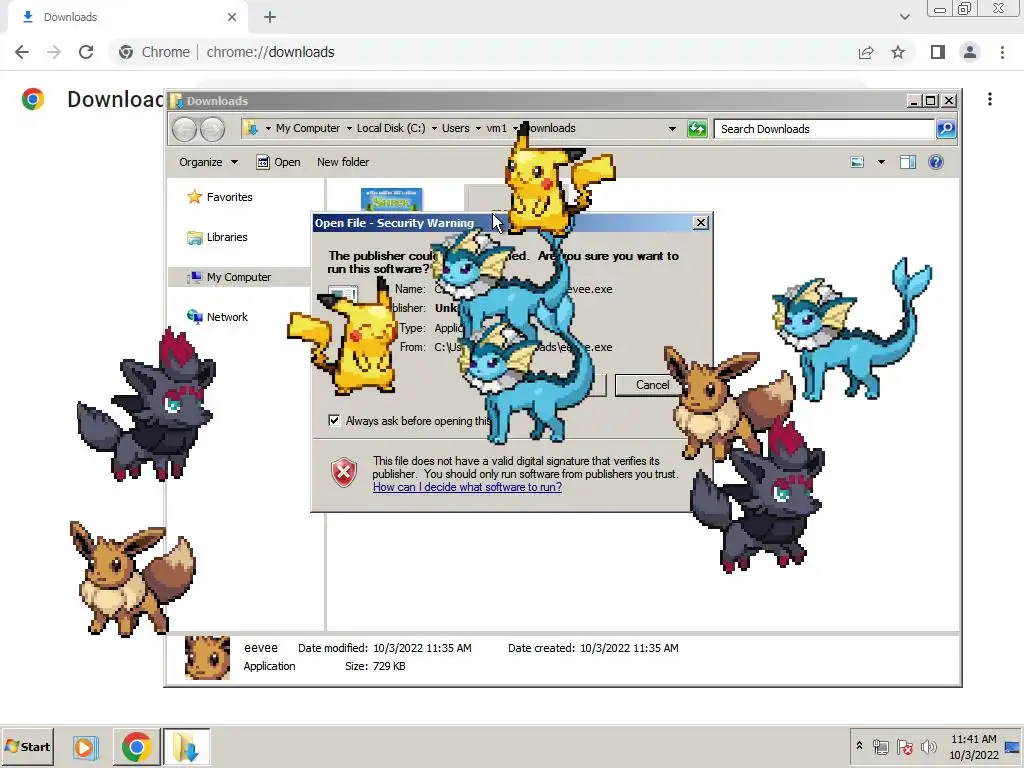The image size is (1024, 768).
Task: Click the Windows Start button
Action: point(27,746)
